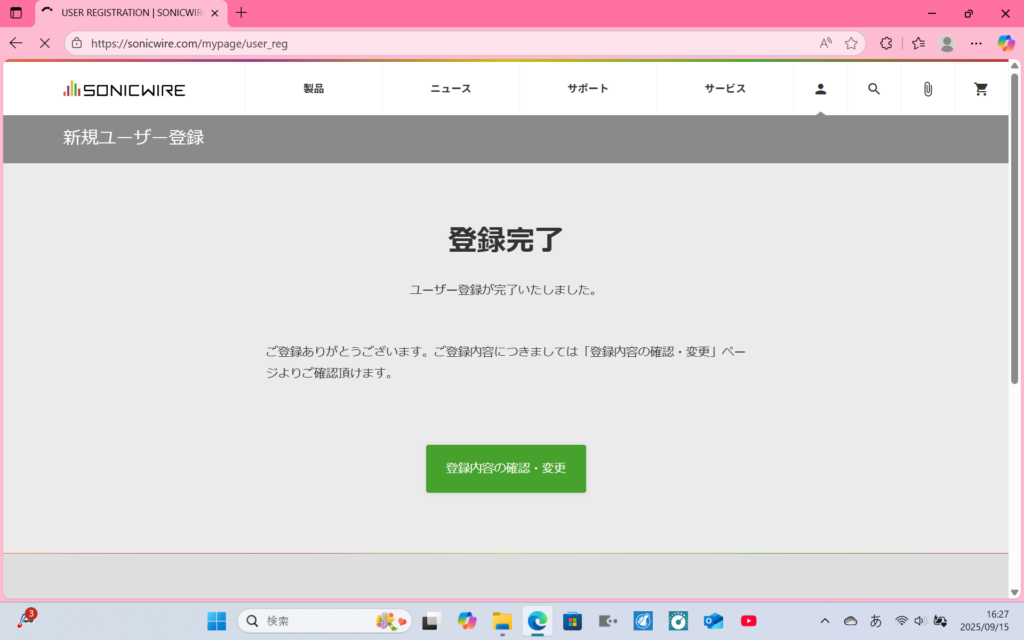1024x640 pixels.
Task: Open the user account icon in site header
Action: [x=820, y=89]
